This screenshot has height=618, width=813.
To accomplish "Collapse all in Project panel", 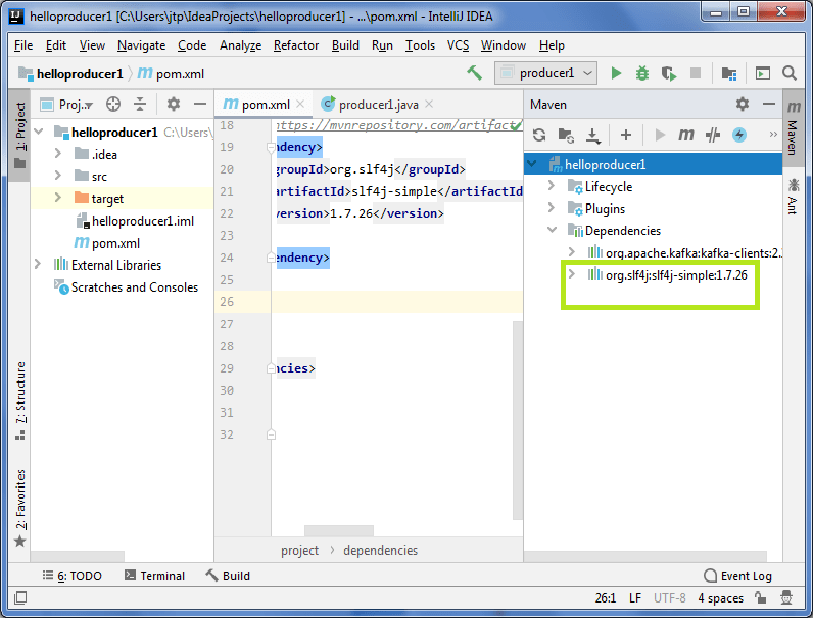I will click(x=140, y=104).
